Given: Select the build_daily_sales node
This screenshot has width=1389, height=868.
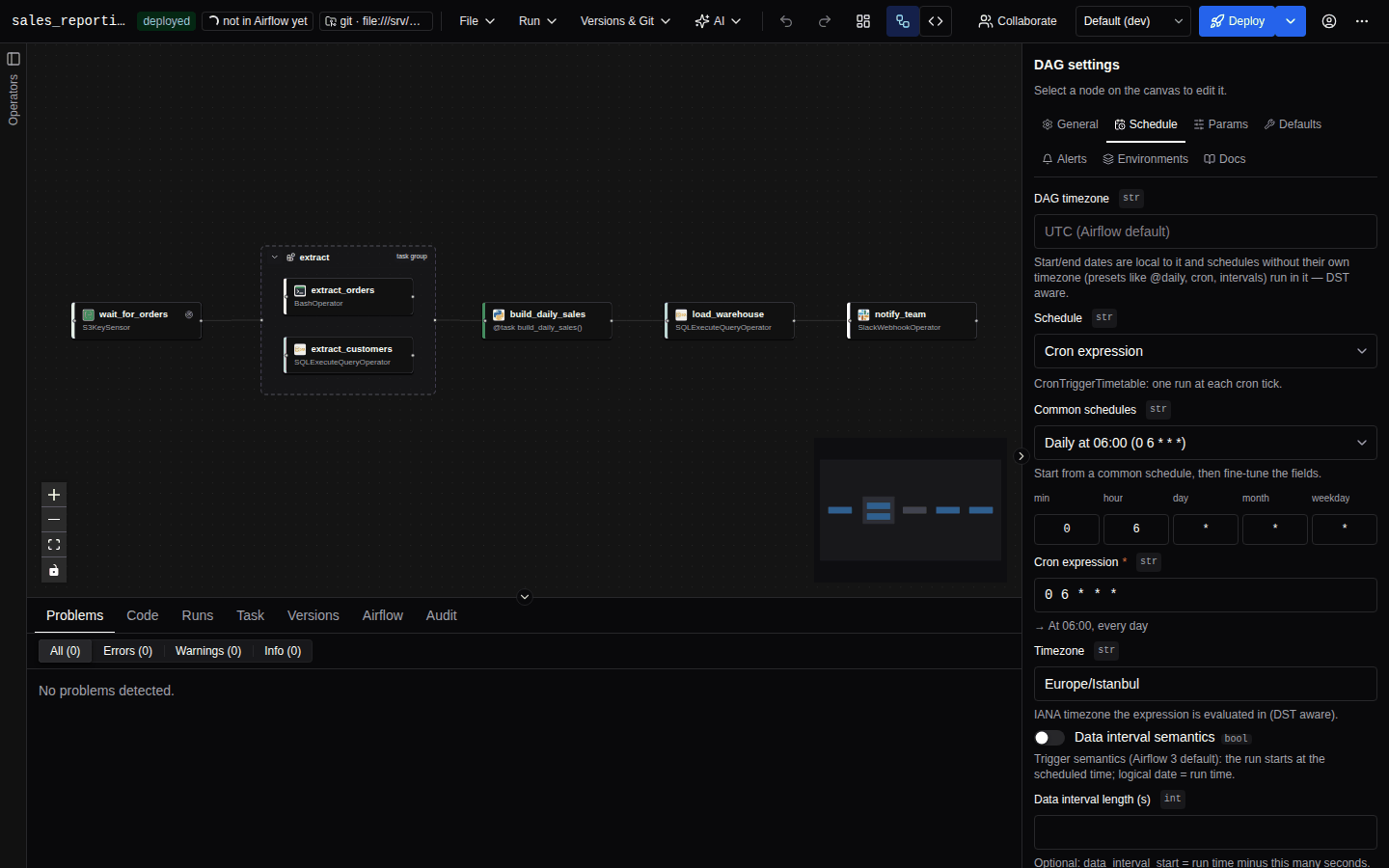Looking at the screenshot, I should click(x=547, y=320).
